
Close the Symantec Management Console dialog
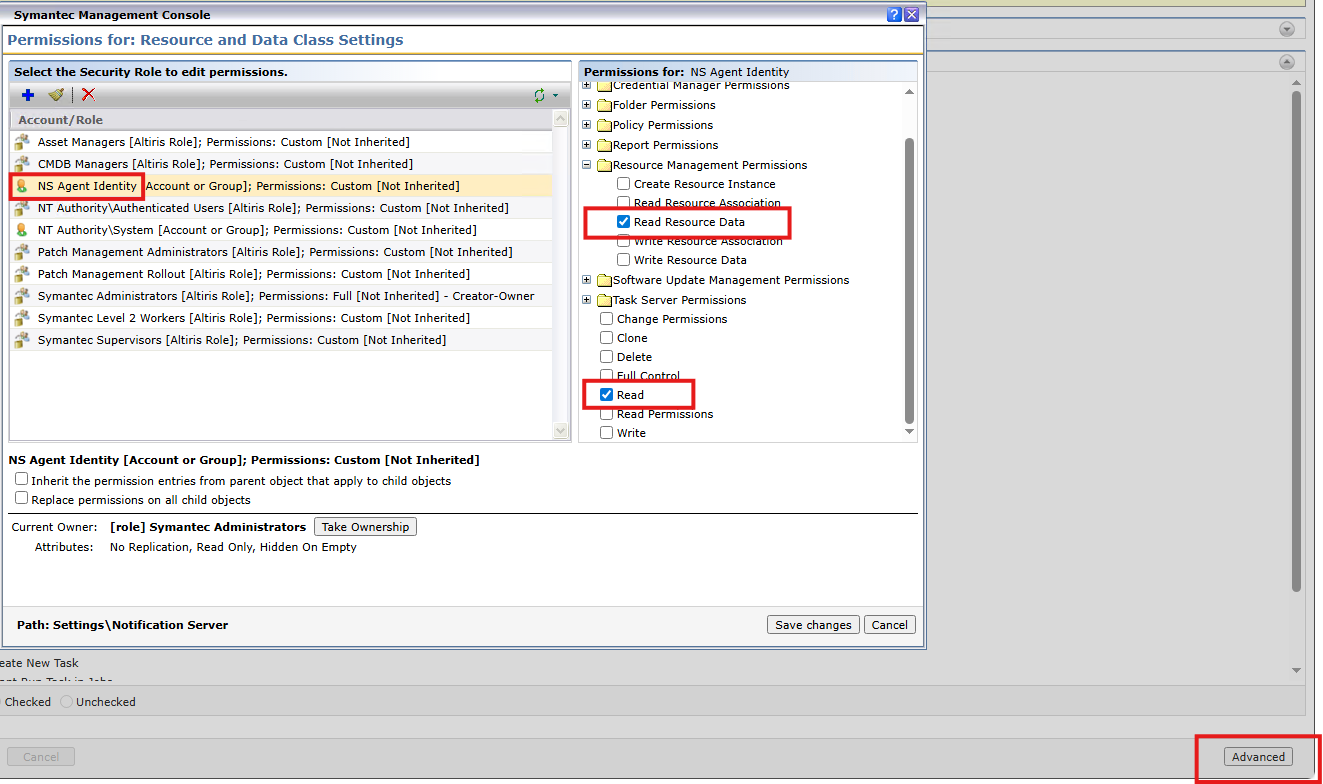point(912,15)
